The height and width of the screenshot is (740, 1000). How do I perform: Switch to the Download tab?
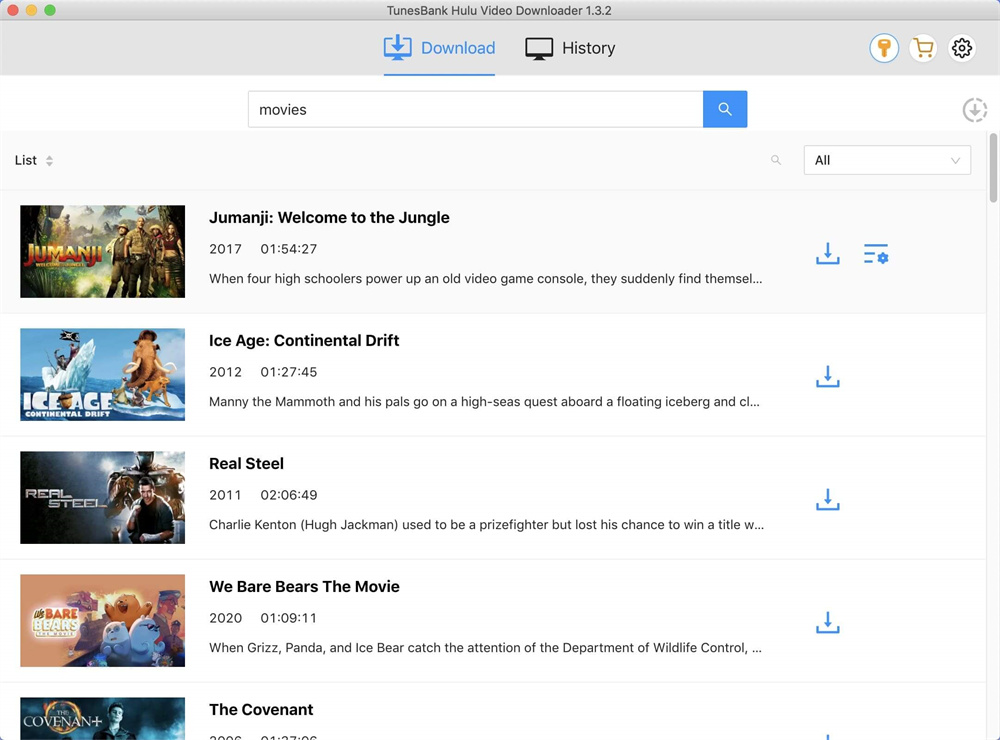point(439,48)
